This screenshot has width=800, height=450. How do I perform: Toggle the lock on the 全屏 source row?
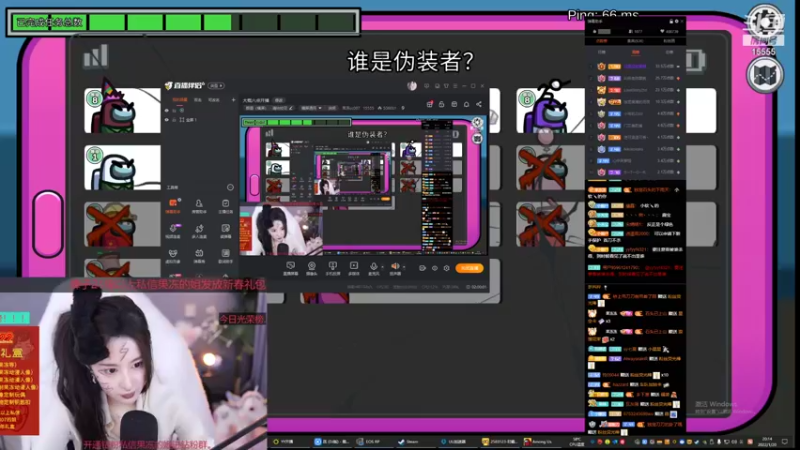coord(174,120)
